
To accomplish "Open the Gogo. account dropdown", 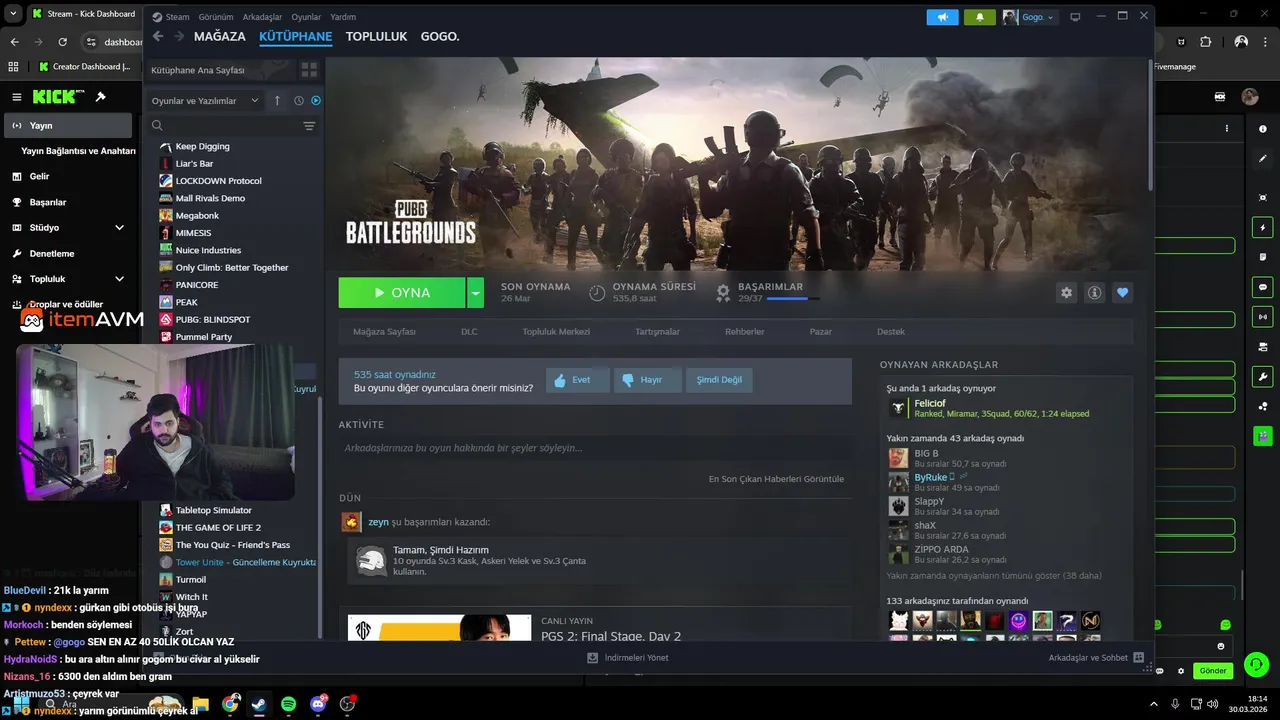I will (x=1030, y=17).
